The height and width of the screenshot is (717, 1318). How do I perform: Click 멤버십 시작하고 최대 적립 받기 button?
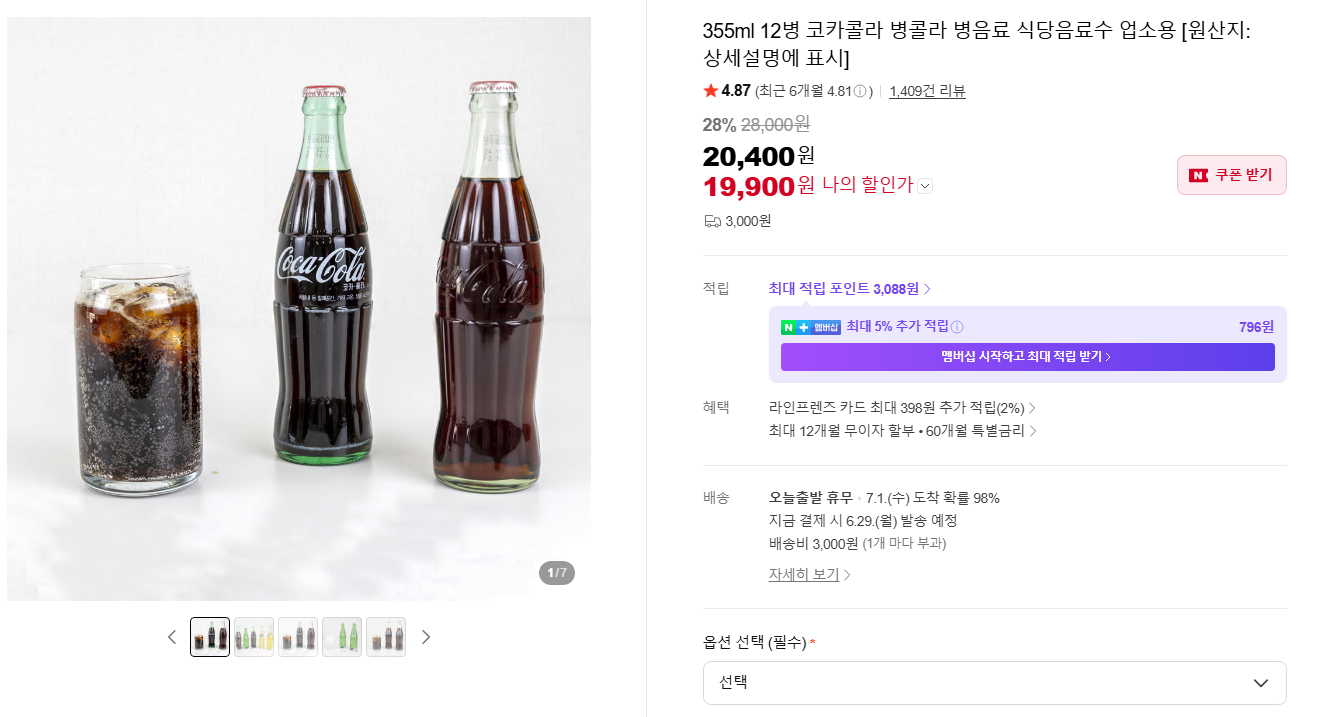click(x=1027, y=357)
